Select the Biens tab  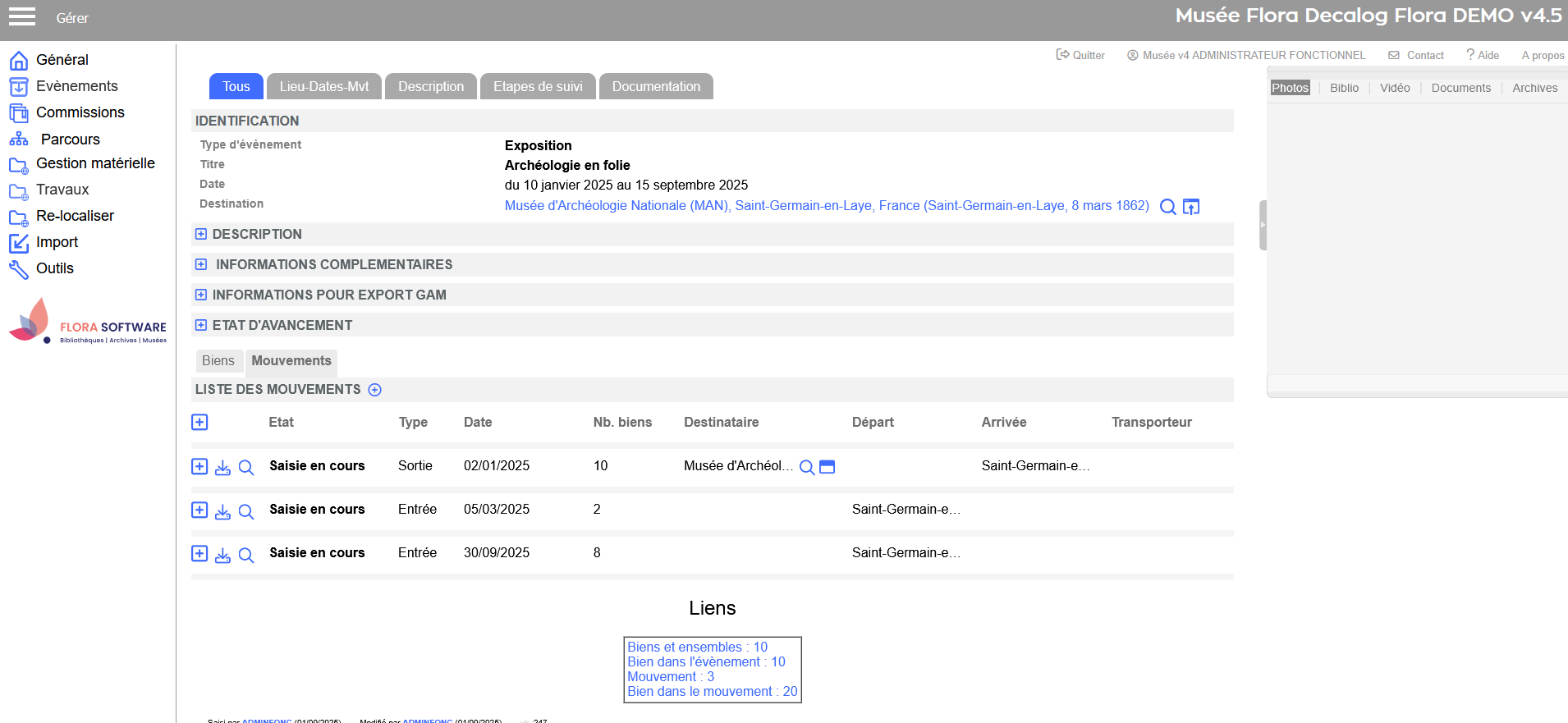(x=218, y=361)
